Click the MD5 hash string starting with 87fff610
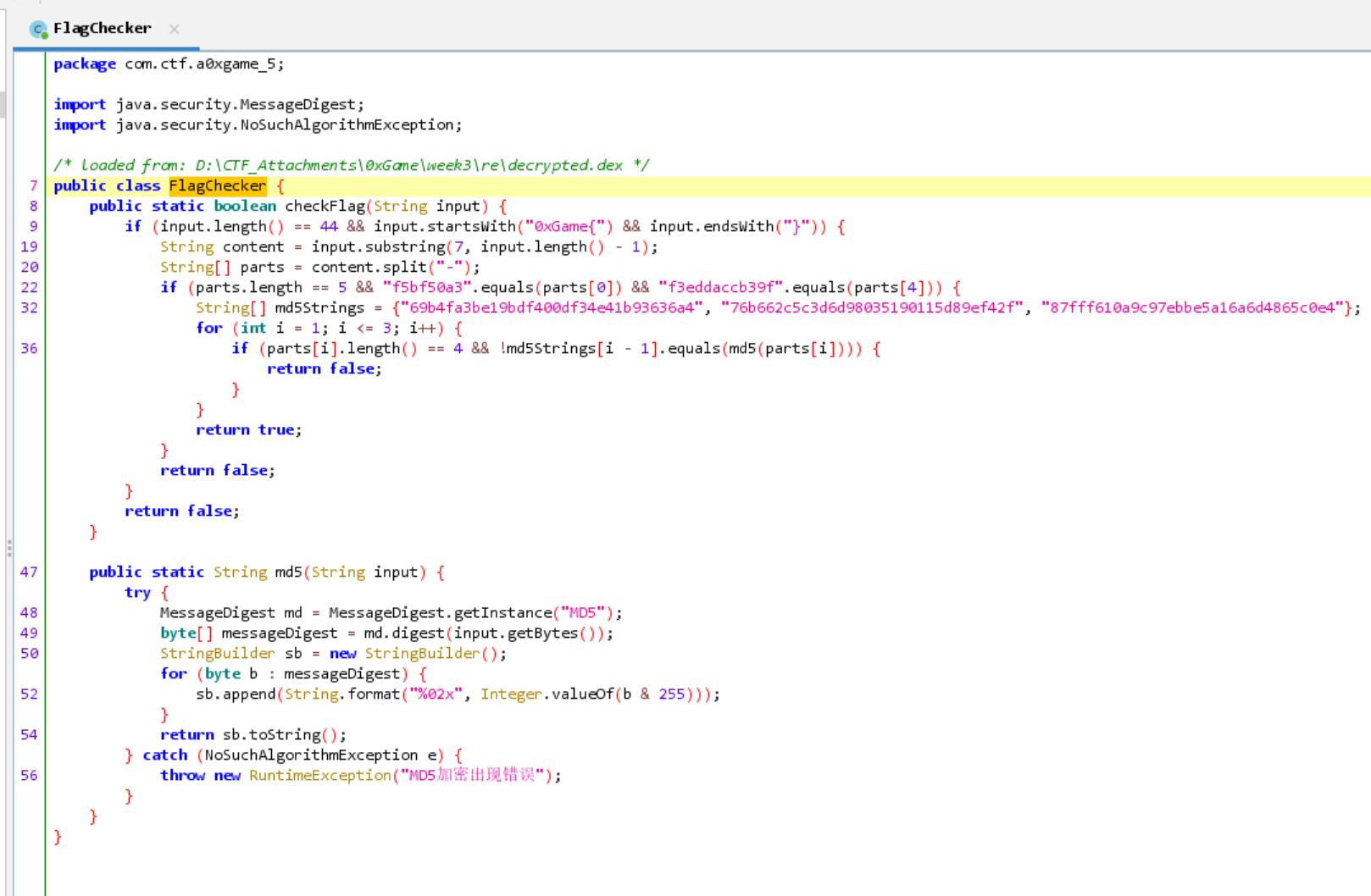 1192,308
